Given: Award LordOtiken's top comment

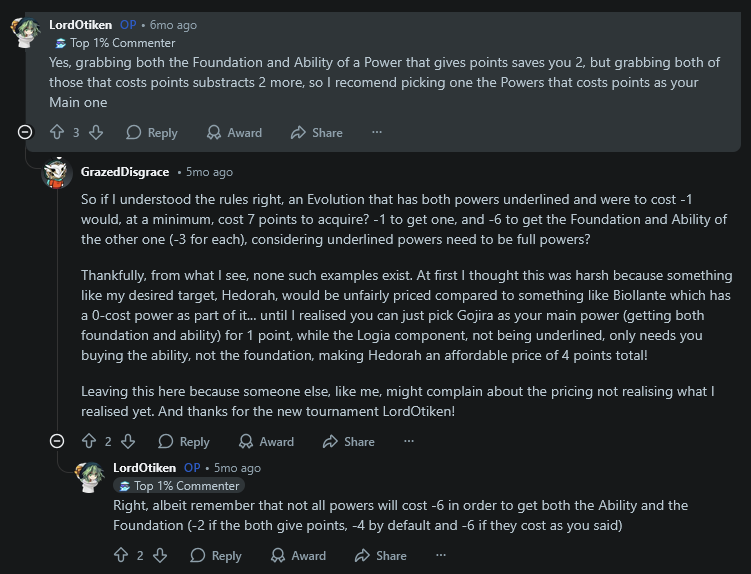Looking at the screenshot, I should click(x=234, y=132).
